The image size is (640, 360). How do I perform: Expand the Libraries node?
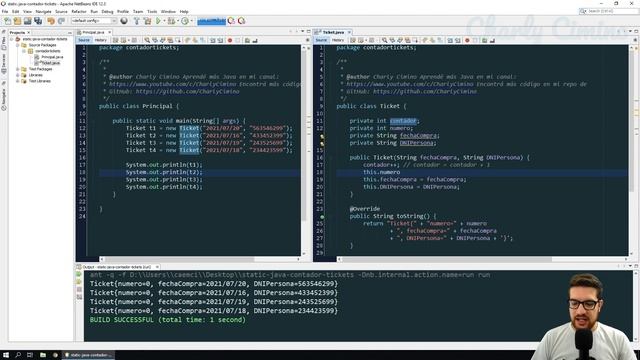18,75
